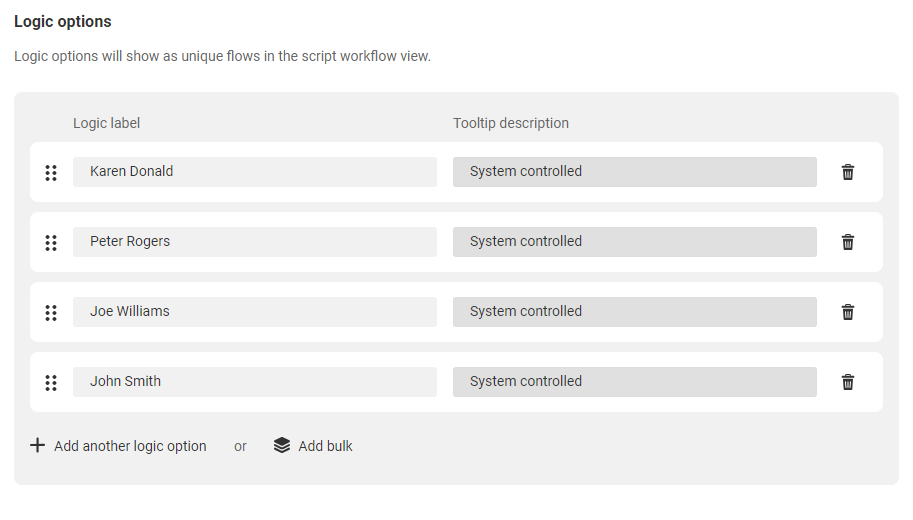Select the John Smith row grip icon
Image resolution: width=913 pixels, height=520 pixels.
pyautogui.click(x=51, y=383)
